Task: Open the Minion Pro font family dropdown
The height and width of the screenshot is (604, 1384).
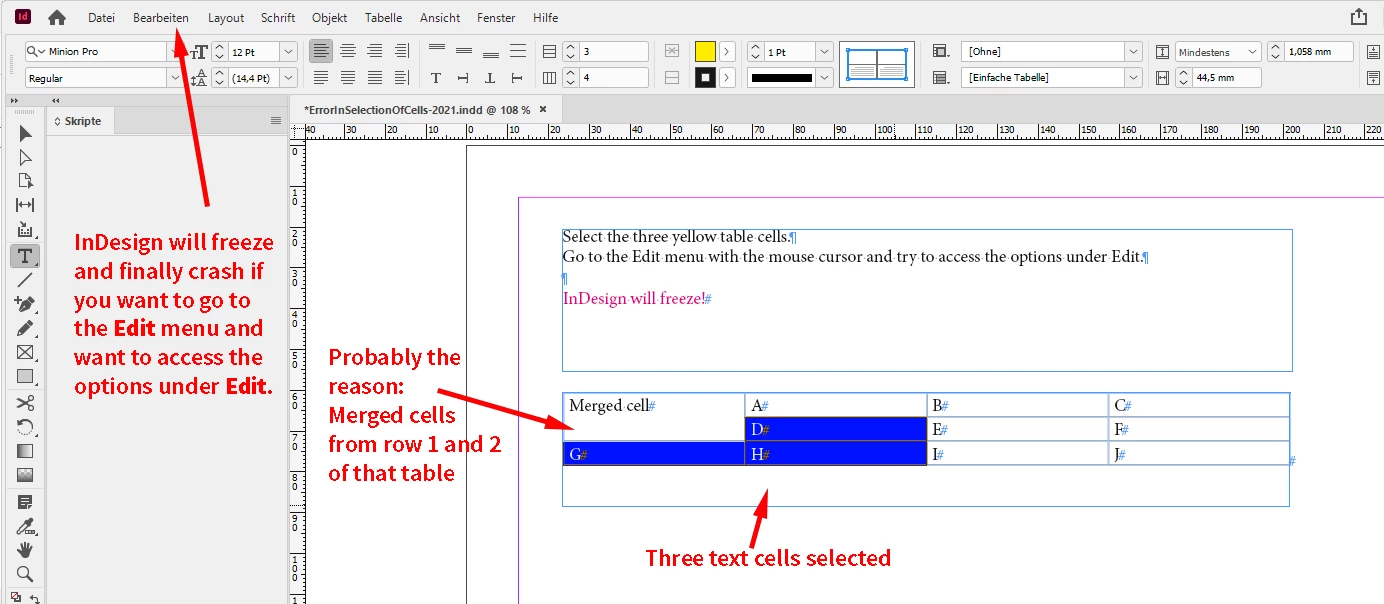Action: pyautogui.click(x=176, y=51)
